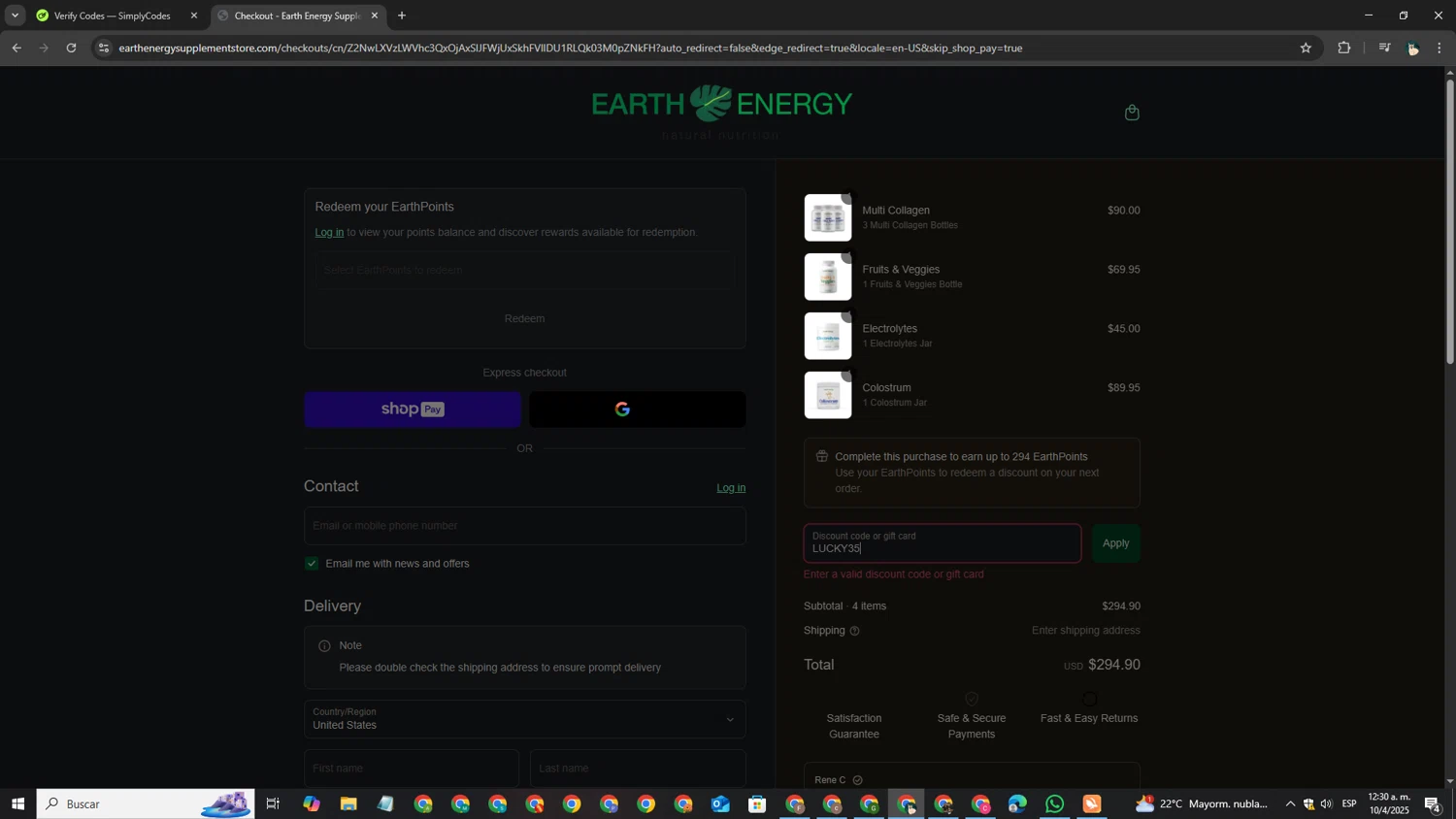Pay with Shop Pay button
The image size is (1456, 819).
coord(413,409)
